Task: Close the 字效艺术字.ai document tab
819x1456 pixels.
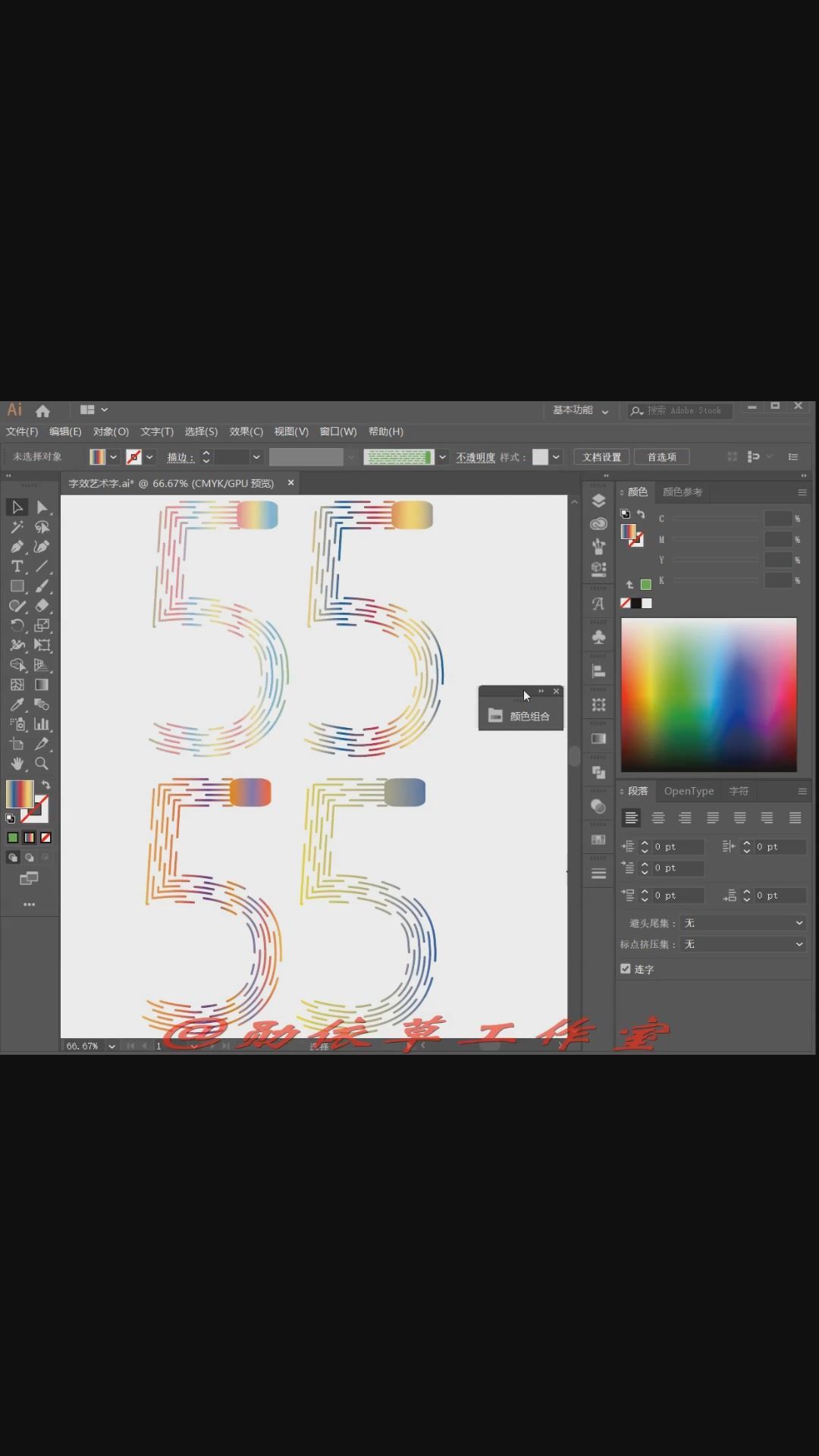Action: 290,482
